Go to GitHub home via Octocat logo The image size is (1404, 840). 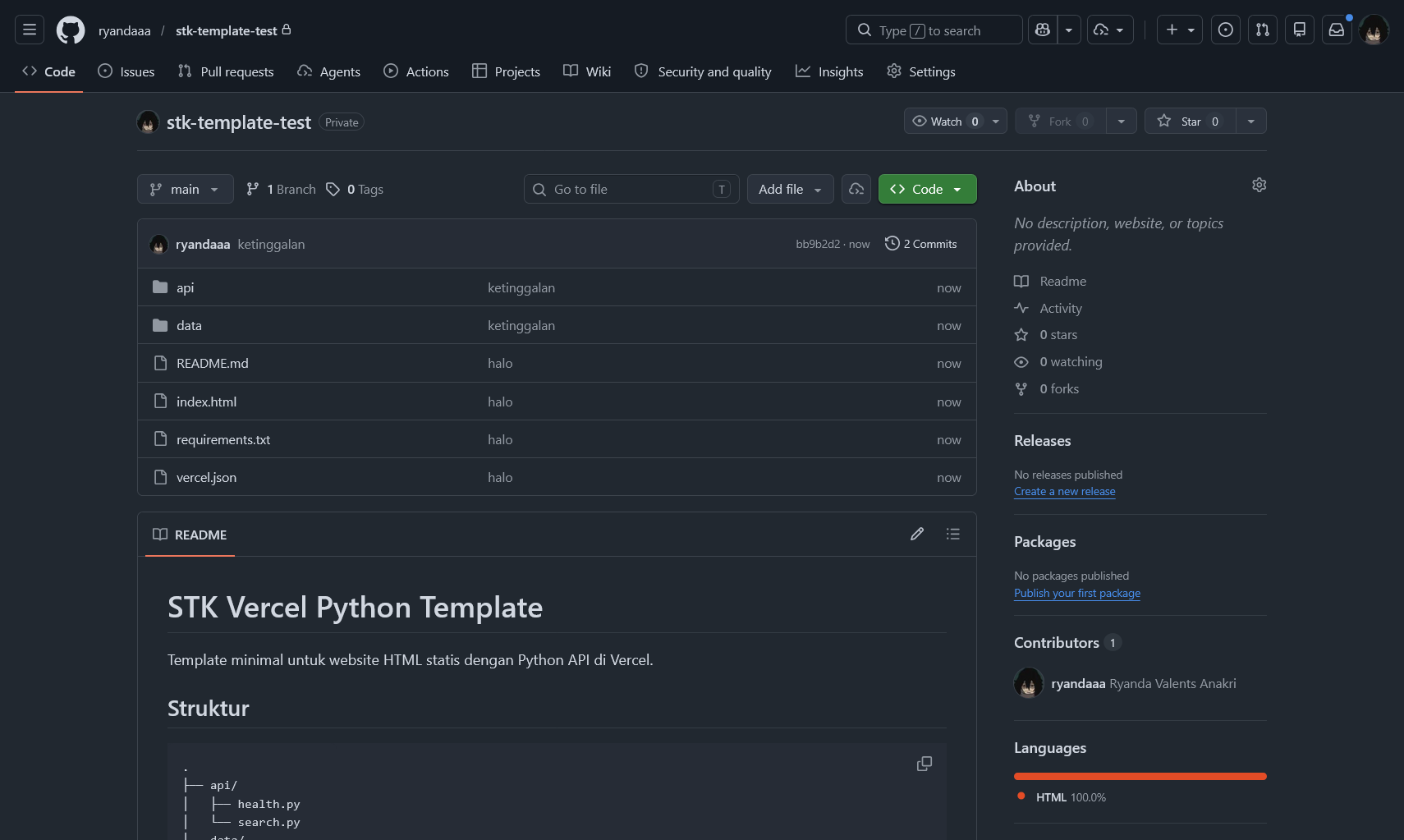71,30
